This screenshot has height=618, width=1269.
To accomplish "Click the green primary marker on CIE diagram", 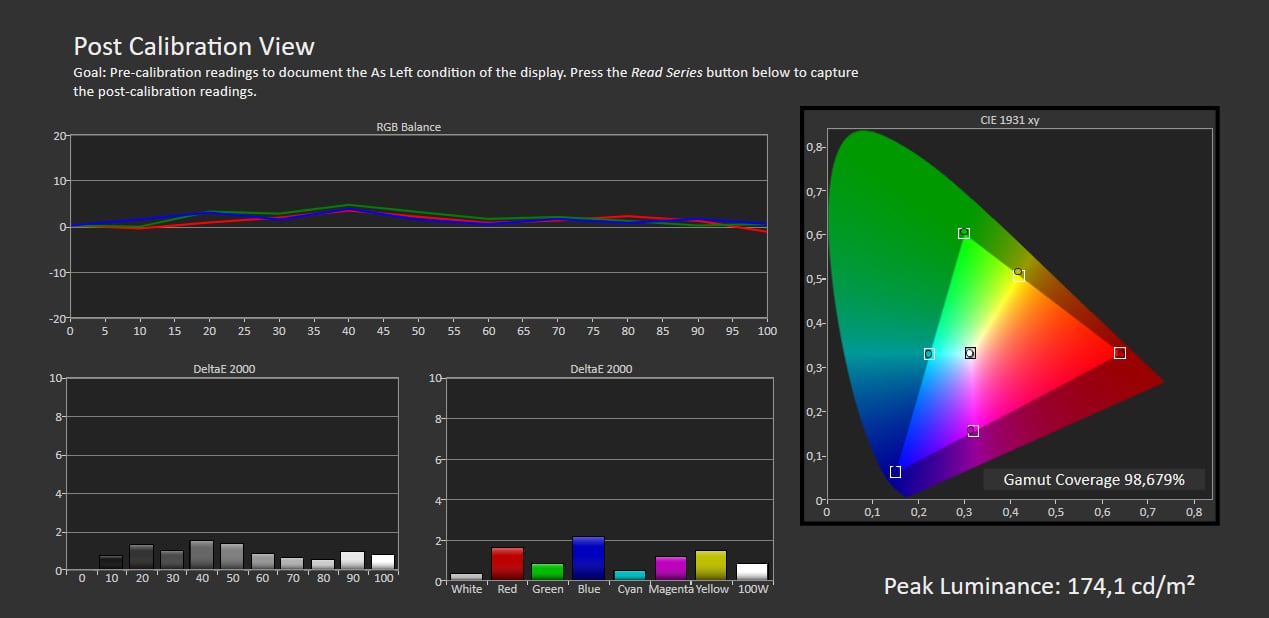I will tap(964, 233).
